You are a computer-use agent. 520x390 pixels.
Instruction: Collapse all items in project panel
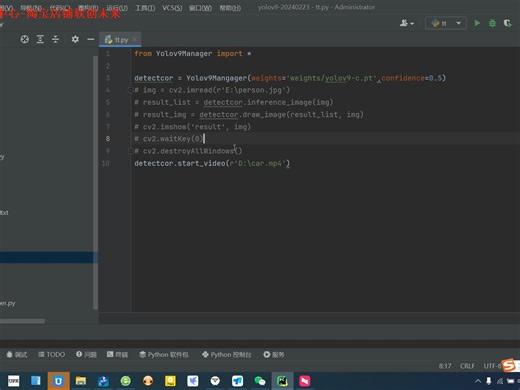coord(55,39)
